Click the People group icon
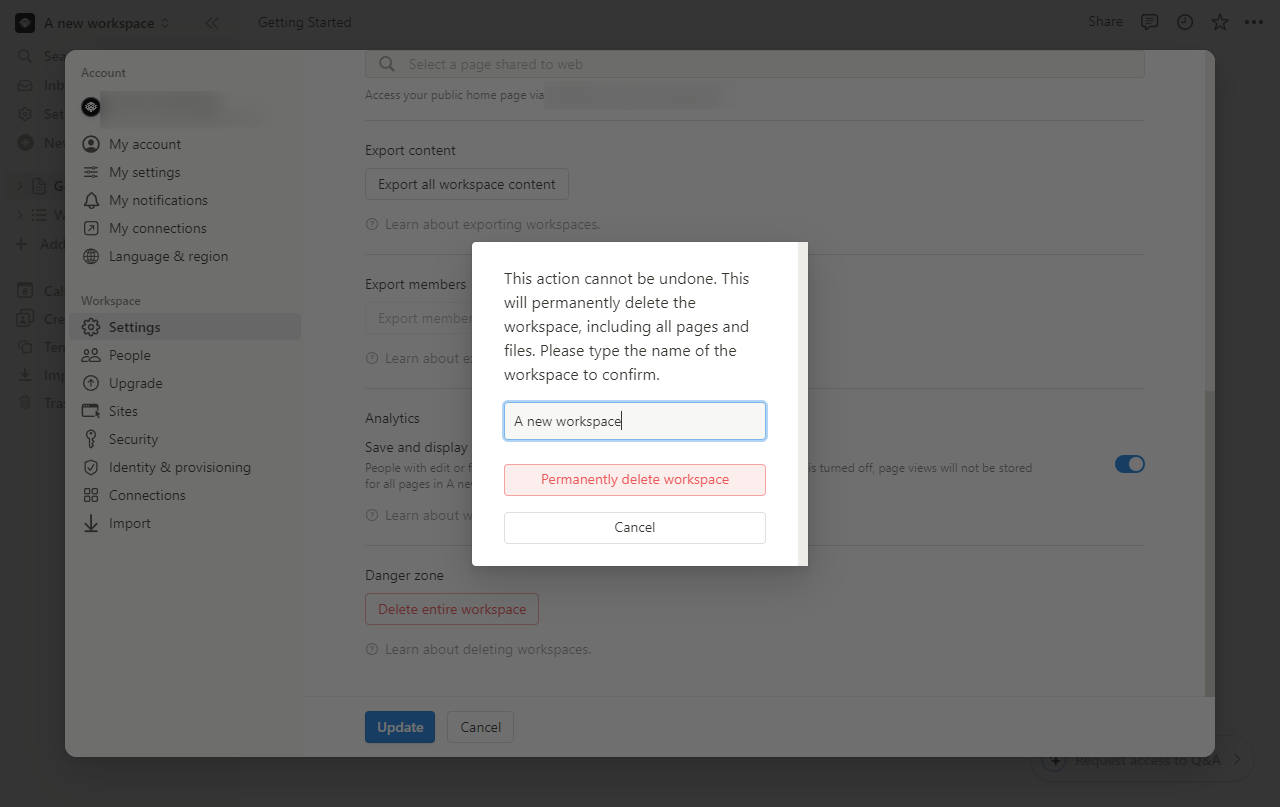1280x807 pixels. pyautogui.click(x=91, y=355)
